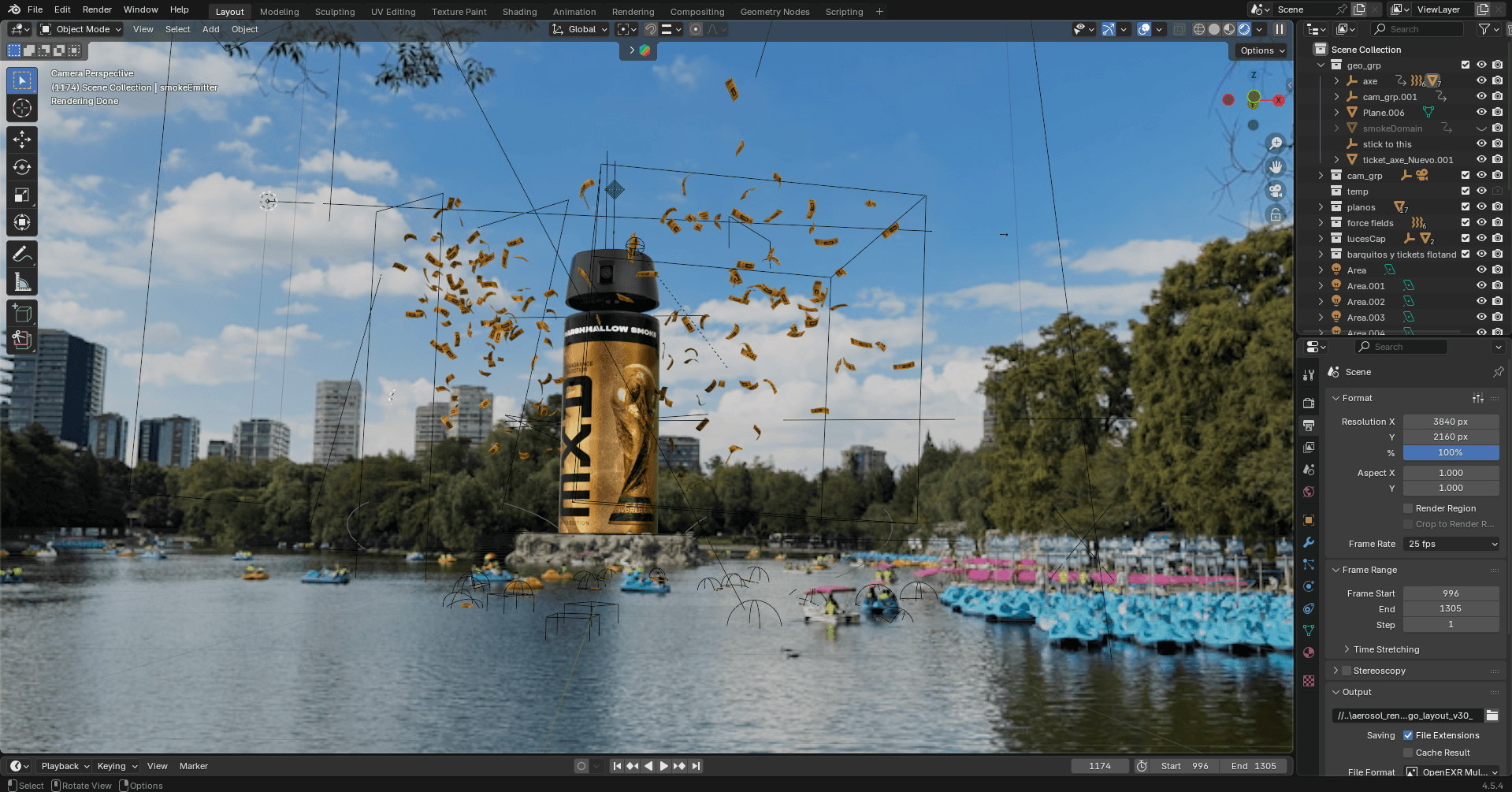Collapse the Format panel
This screenshot has height=792, width=1512.
pos(1357,398)
